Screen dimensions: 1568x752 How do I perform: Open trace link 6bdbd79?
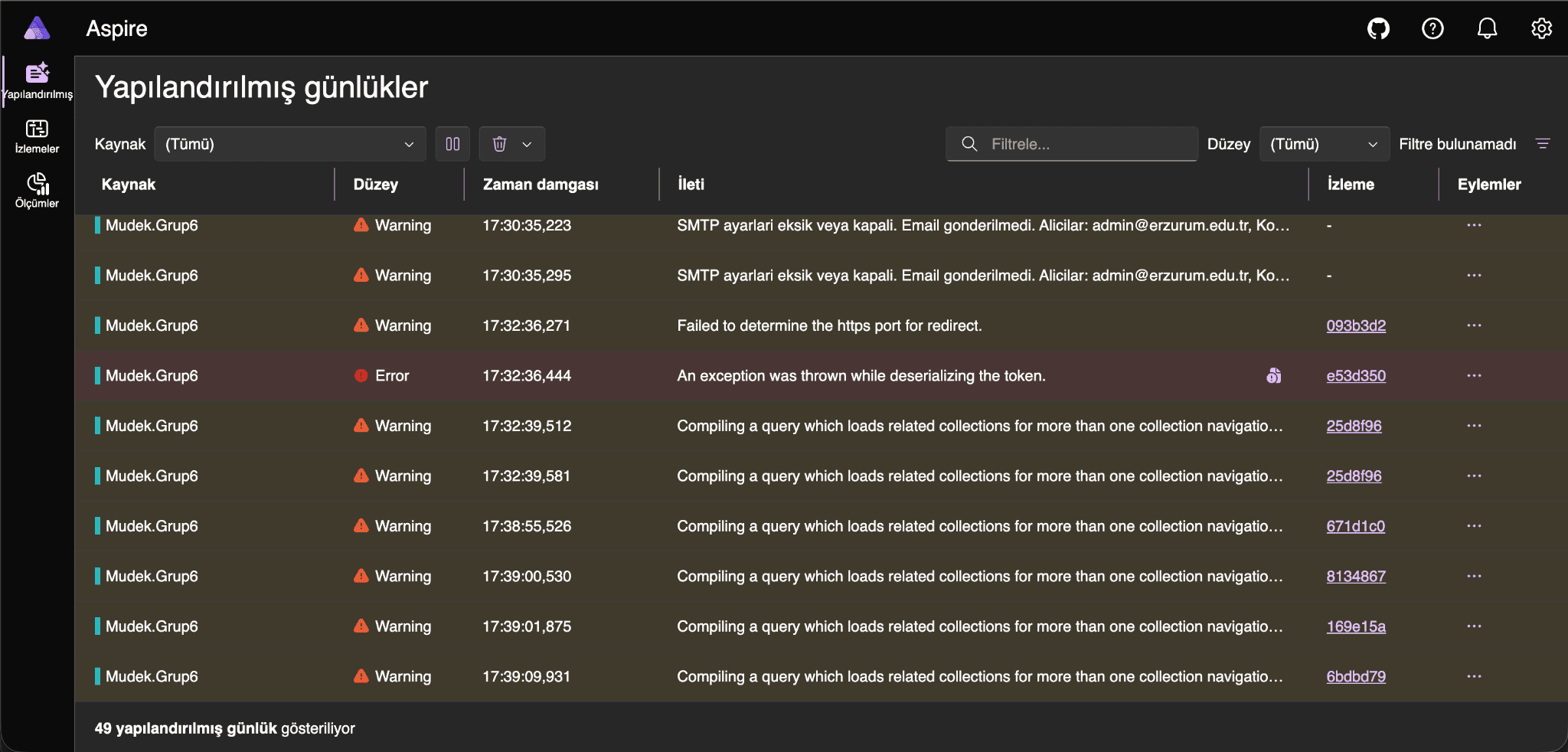[x=1356, y=677]
